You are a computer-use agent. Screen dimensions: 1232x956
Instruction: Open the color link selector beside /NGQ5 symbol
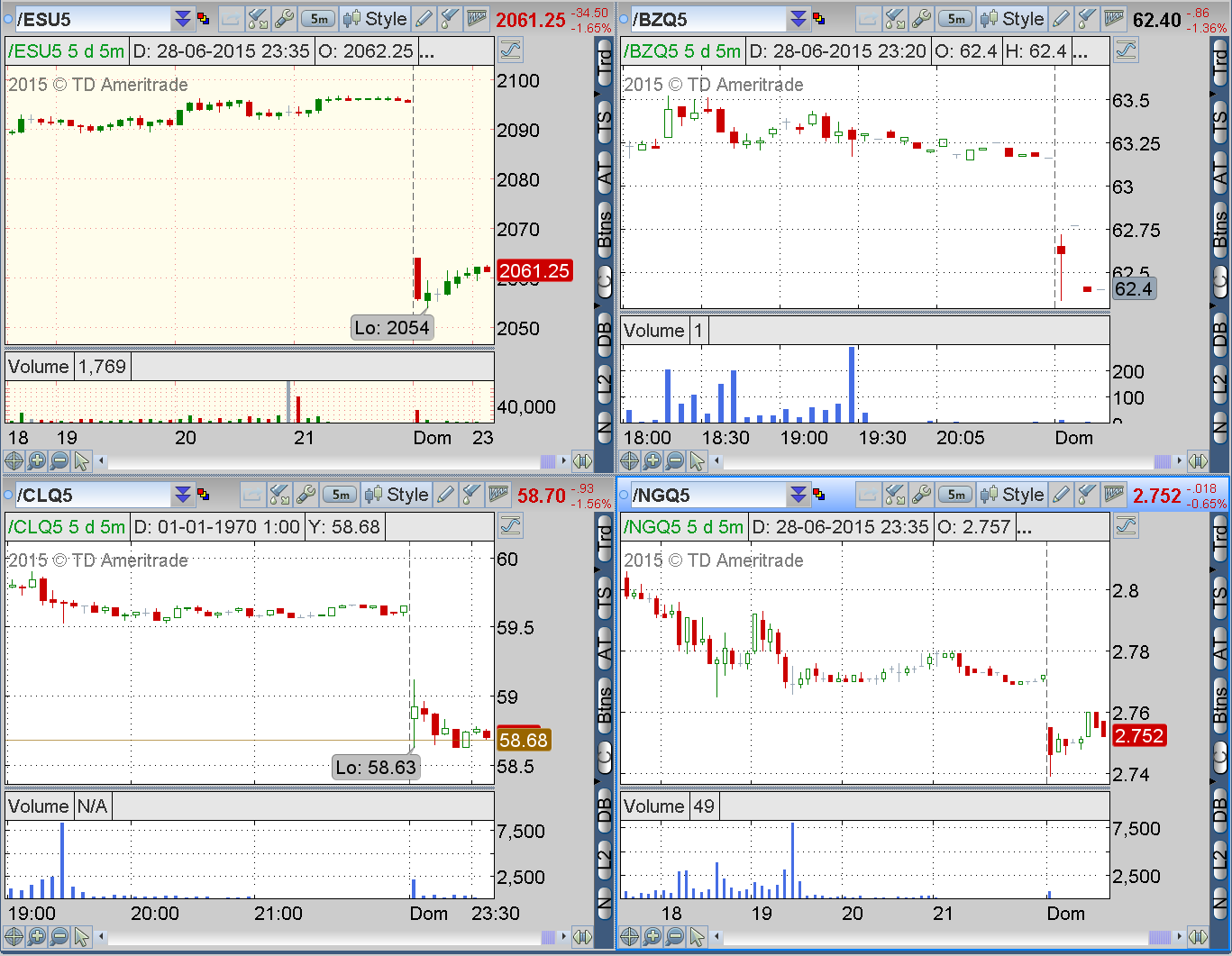tap(818, 494)
